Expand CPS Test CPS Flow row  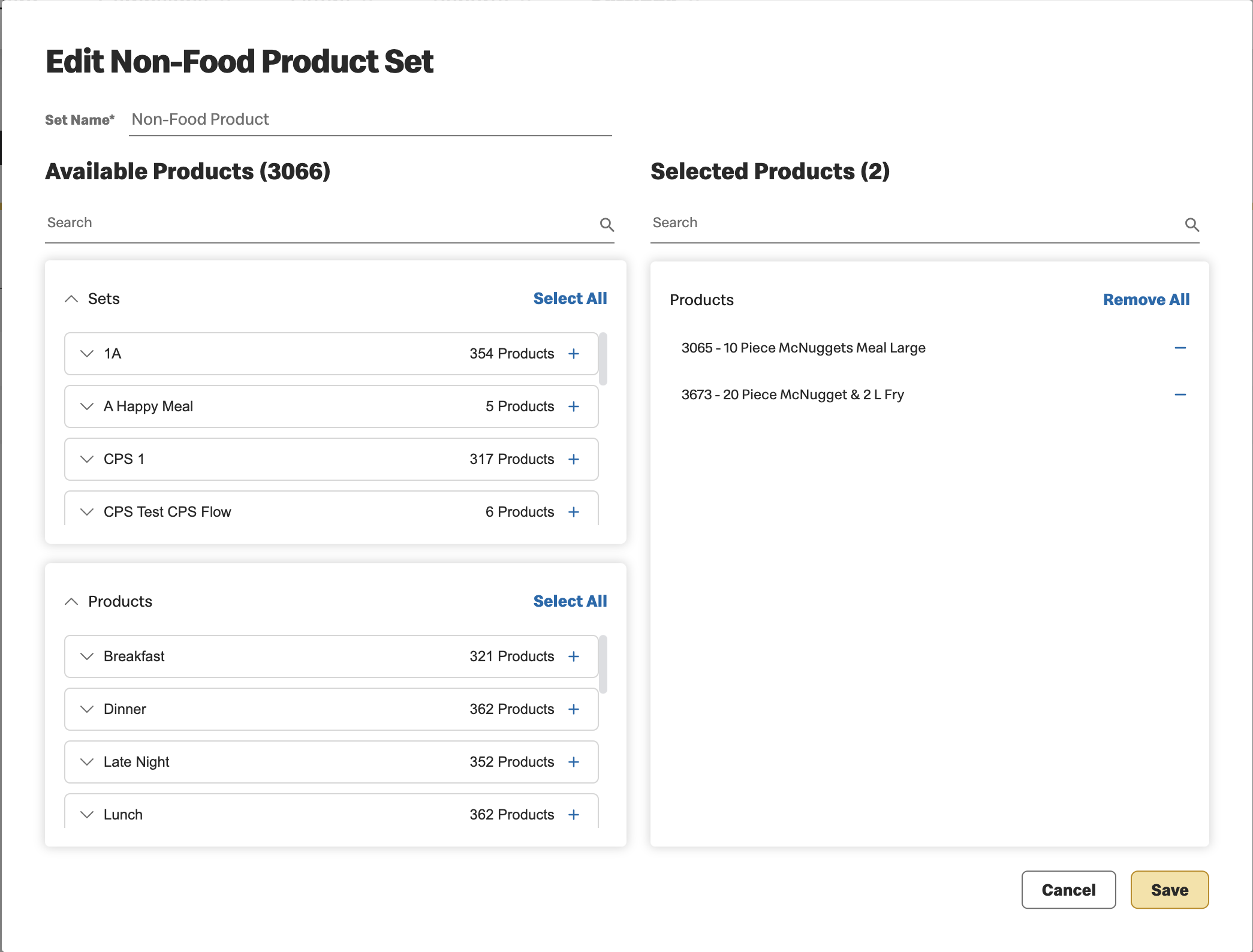(x=87, y=512)
